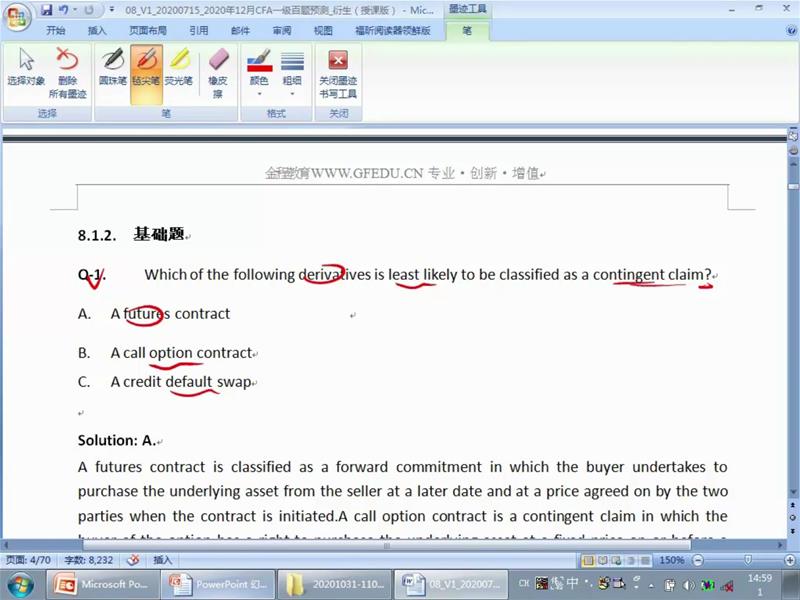Select the 荧光笔 highlighter pen
Viewport: 800px width, 600px height.
pos(179,67)
